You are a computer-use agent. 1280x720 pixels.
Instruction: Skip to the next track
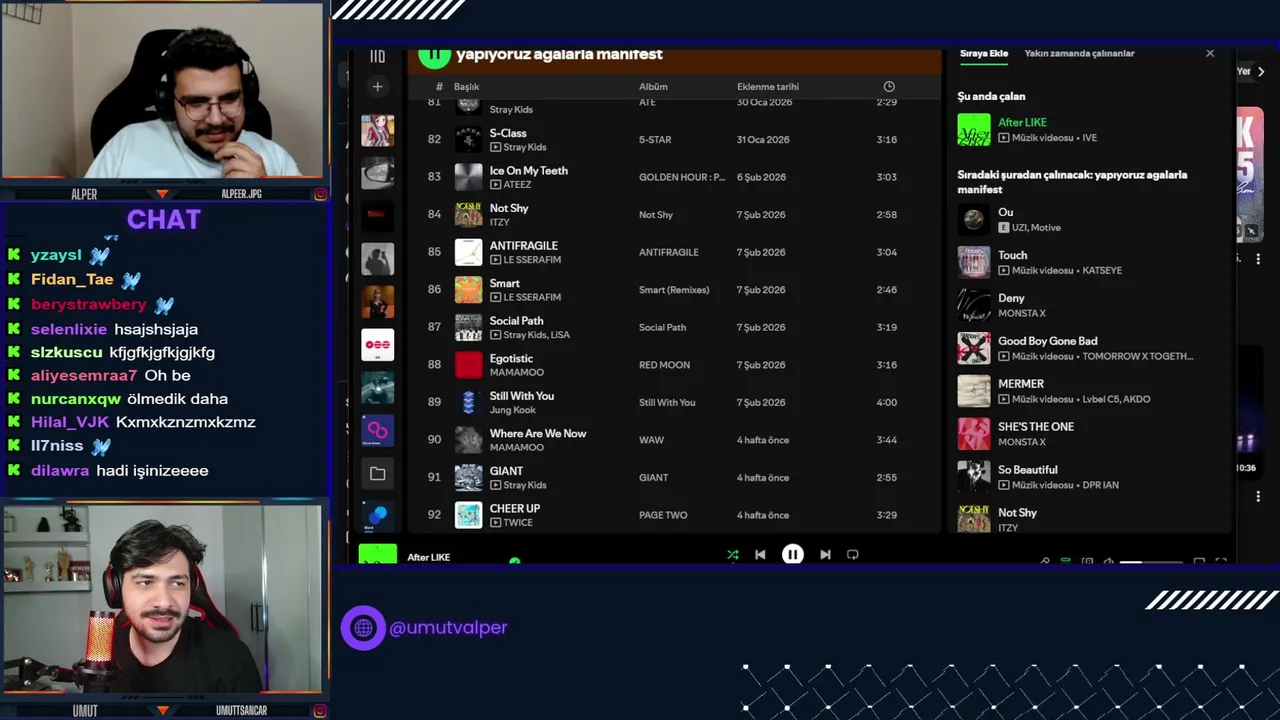825,555
